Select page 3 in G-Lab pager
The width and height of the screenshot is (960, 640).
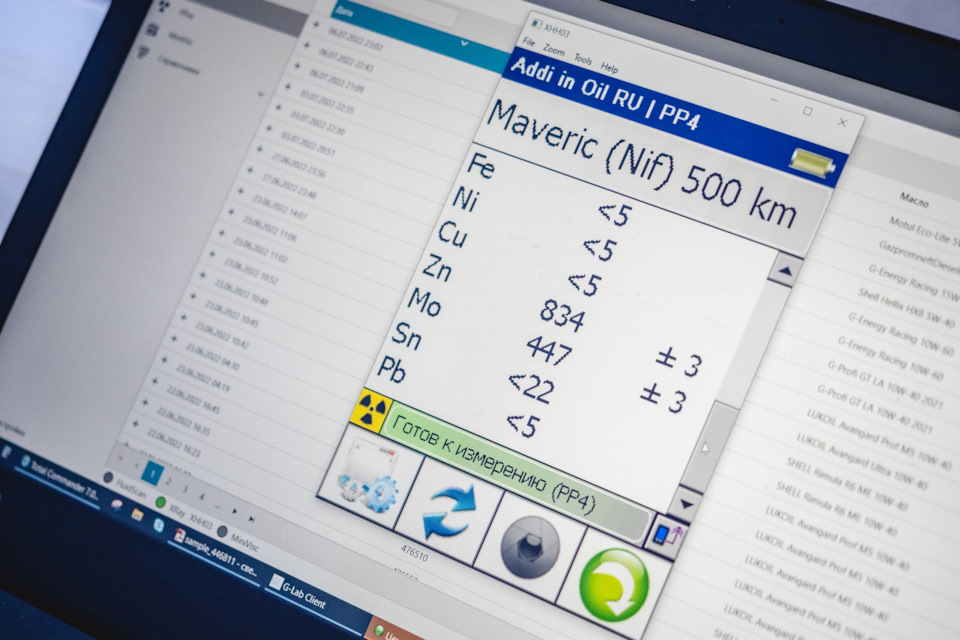pyautogui.click(x=185, y=489)
